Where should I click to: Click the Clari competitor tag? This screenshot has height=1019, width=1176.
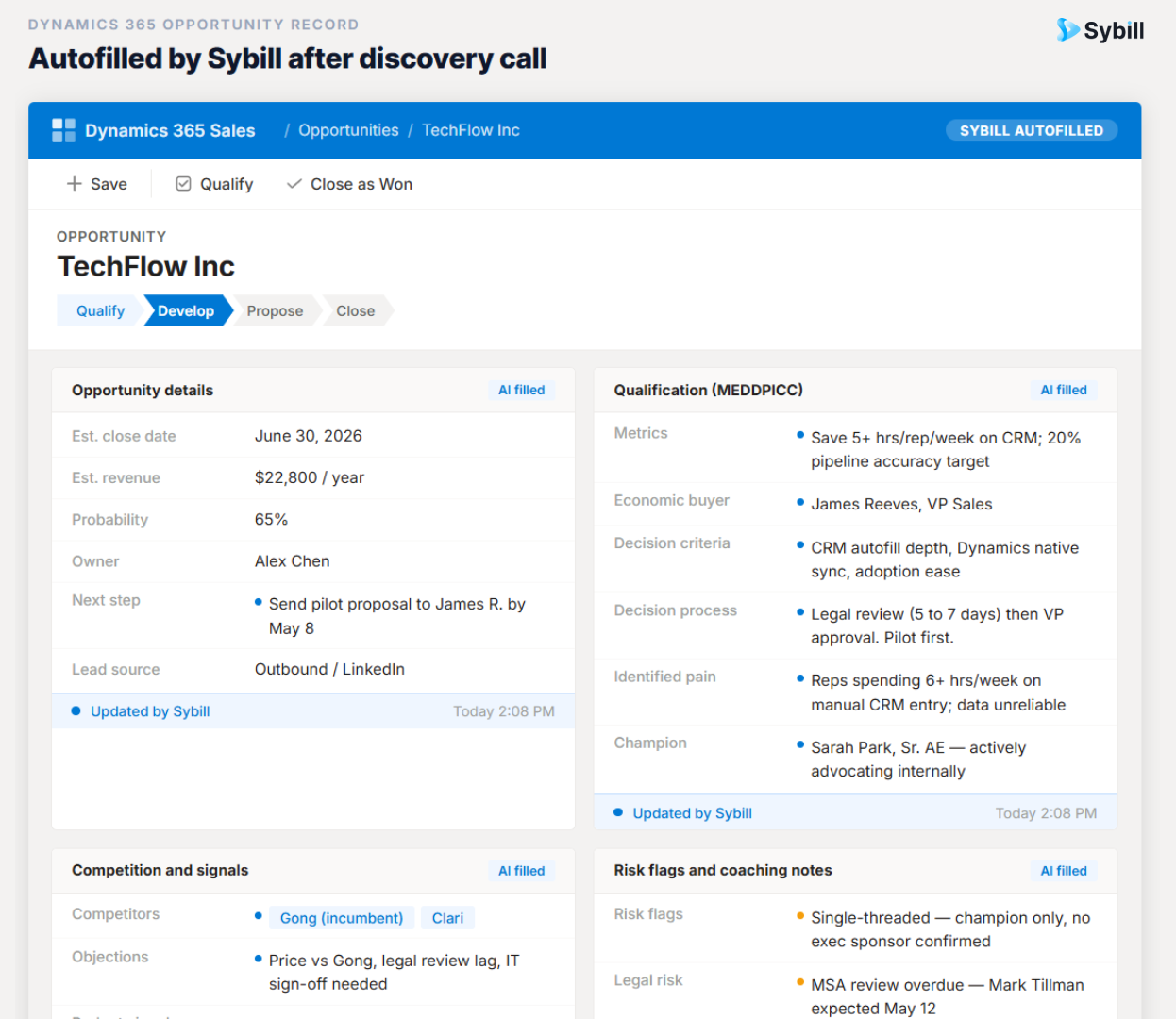point(447,918)
